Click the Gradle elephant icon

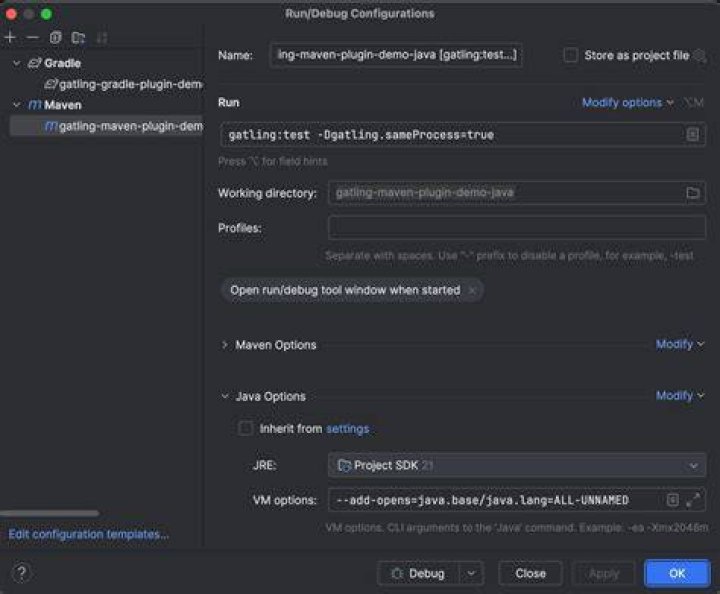[35, 63]
